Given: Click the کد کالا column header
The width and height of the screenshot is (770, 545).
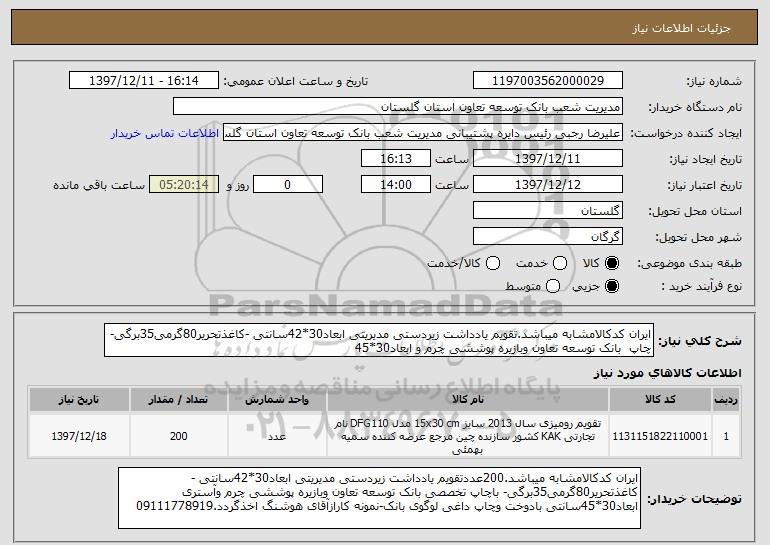Looking at the screenshot, I should (661, 400).
